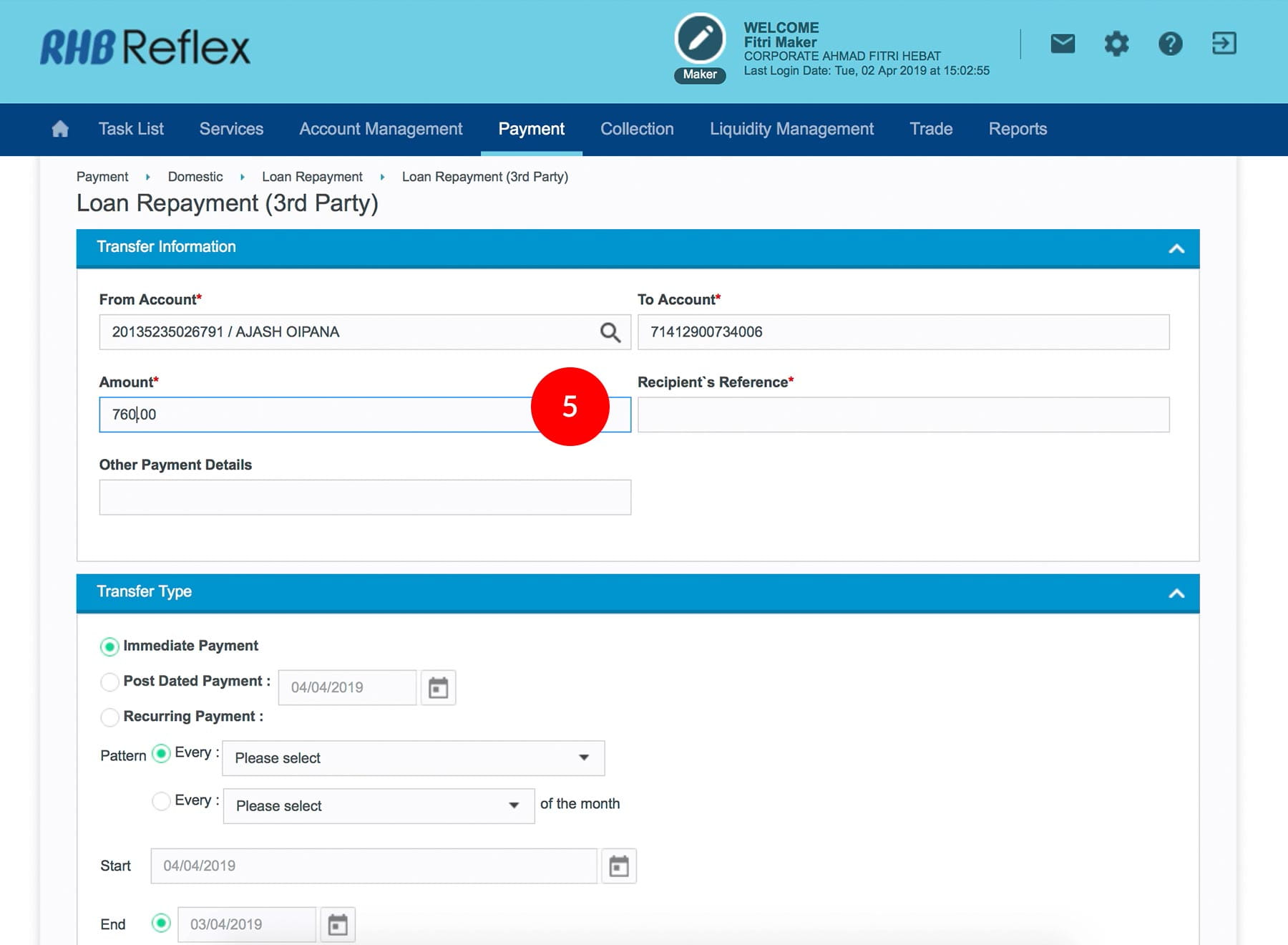
Task: Select the Post Dated Payment option
Action: pyautogui.click(x=109, y=682)
